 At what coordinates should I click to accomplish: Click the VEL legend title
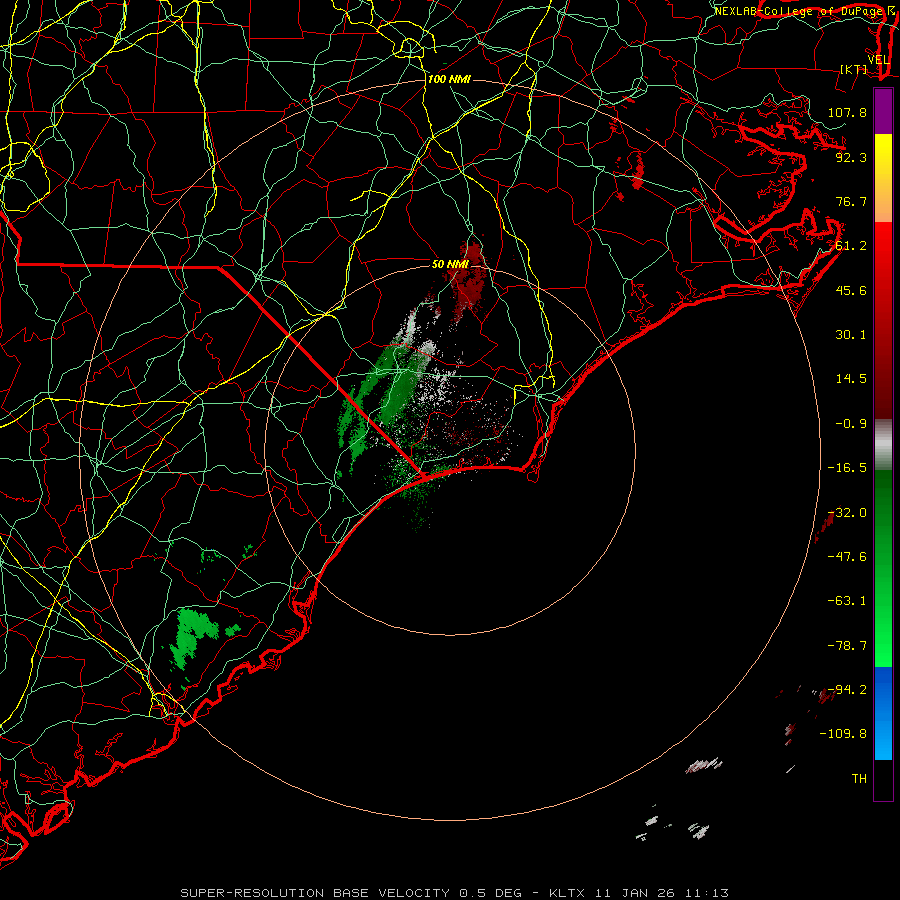[x=878, y=60]
